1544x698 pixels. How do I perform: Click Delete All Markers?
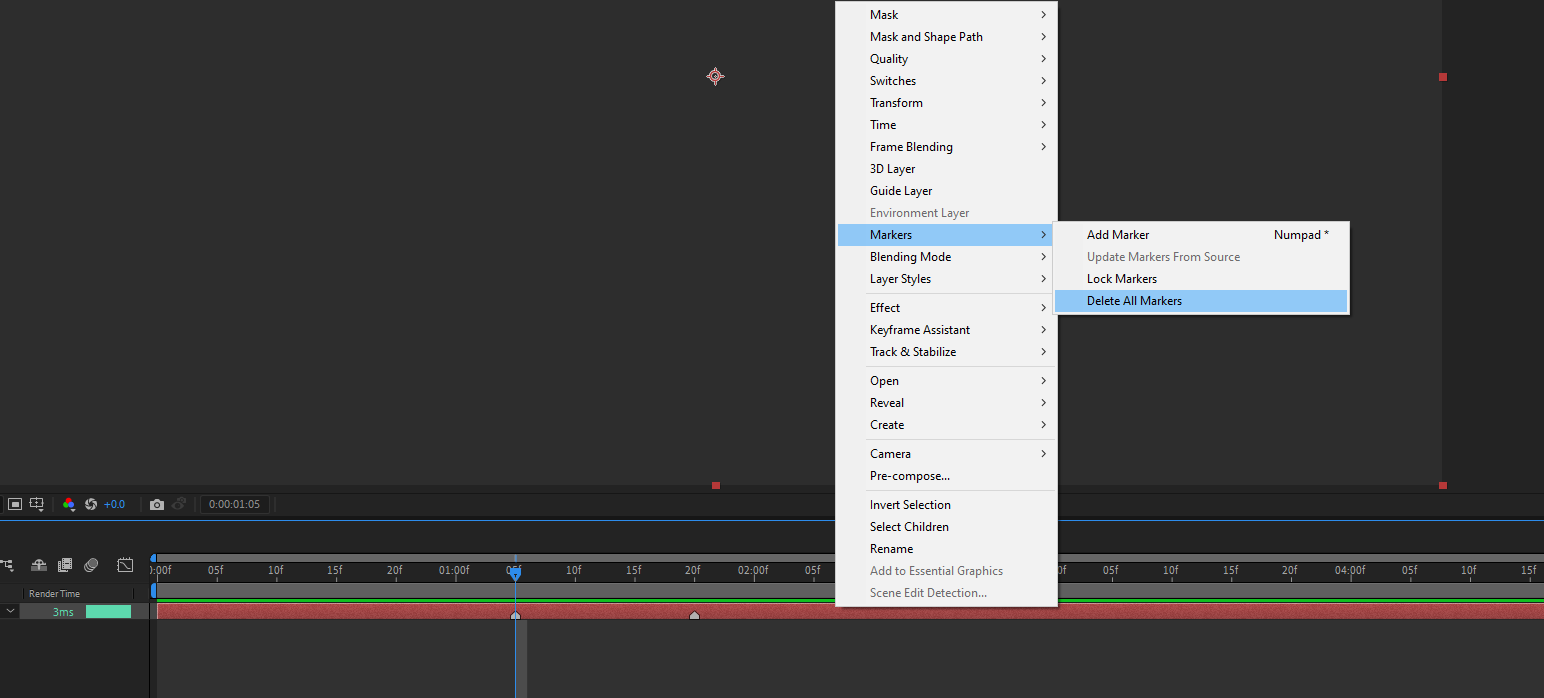point(1134,300)
